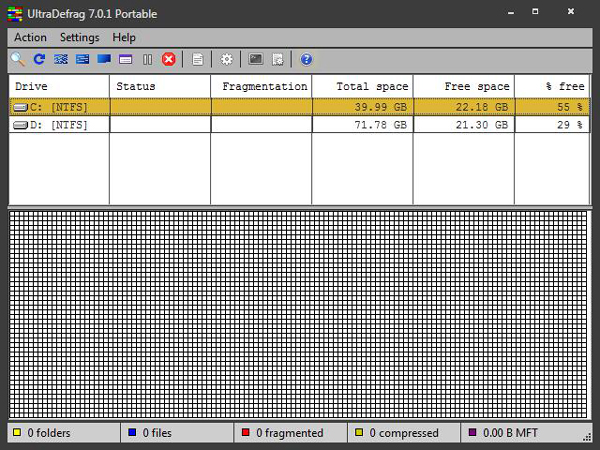Click the '0 folders' status text
600x450 pixels.
49,433
